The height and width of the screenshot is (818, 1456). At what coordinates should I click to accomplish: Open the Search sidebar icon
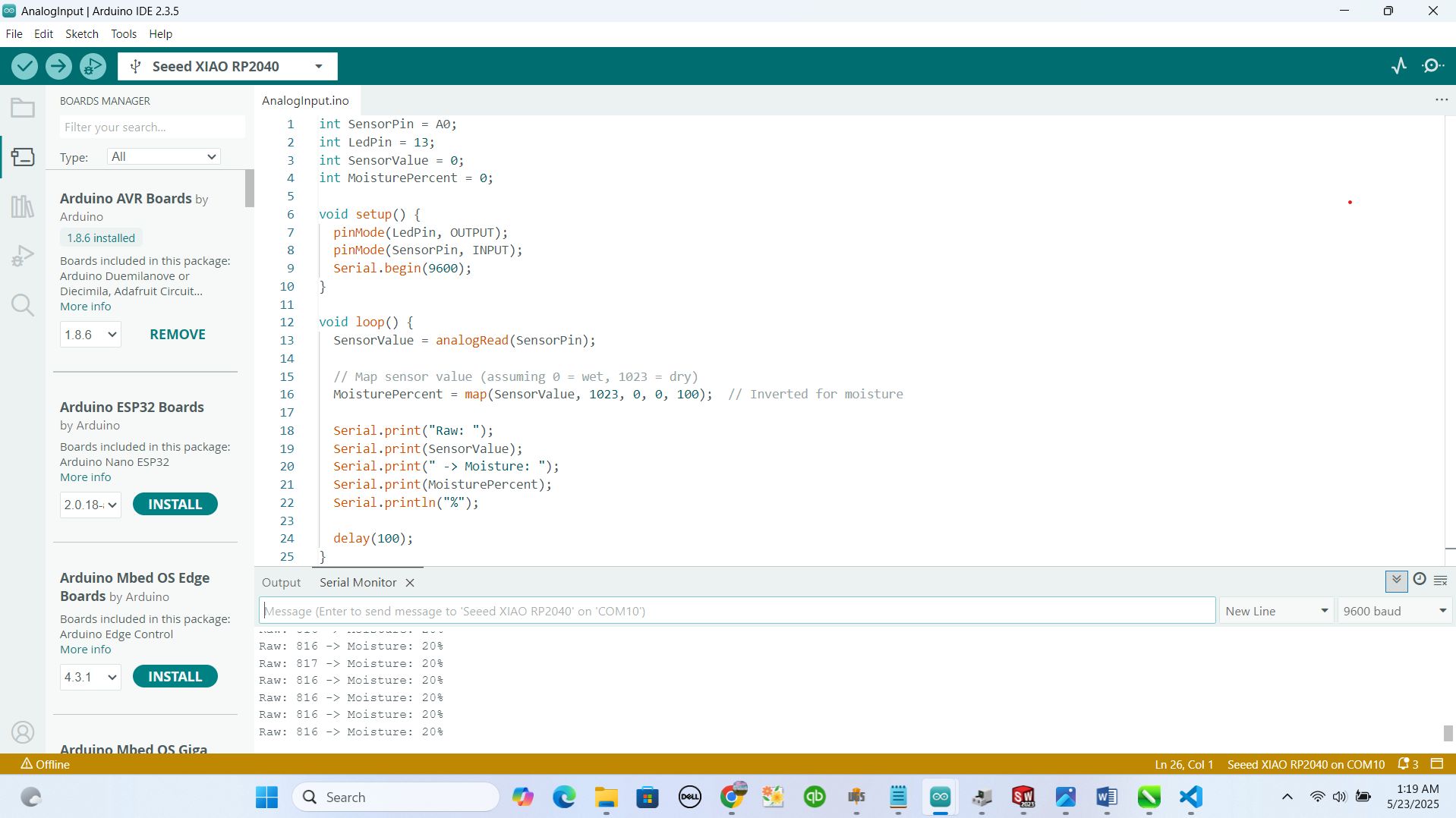click(x=23, y=305)
